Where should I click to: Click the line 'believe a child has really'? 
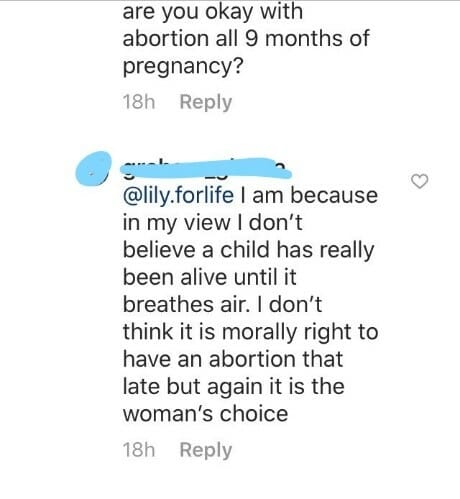coord(249,250)
